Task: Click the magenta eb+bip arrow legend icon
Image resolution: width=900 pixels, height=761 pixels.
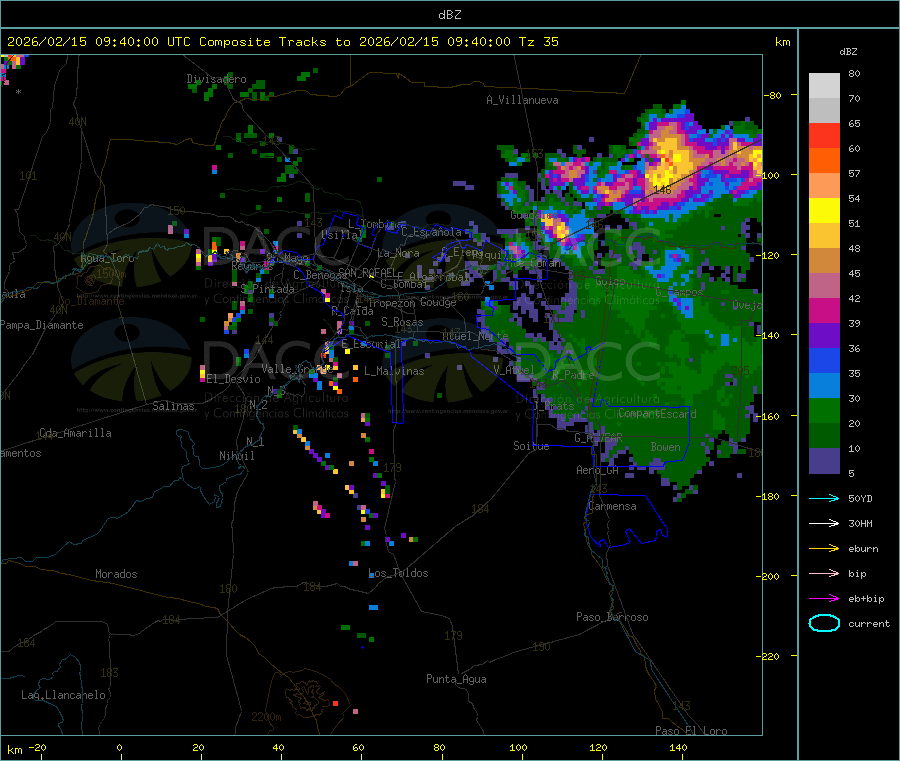Action: pos(824,599)
